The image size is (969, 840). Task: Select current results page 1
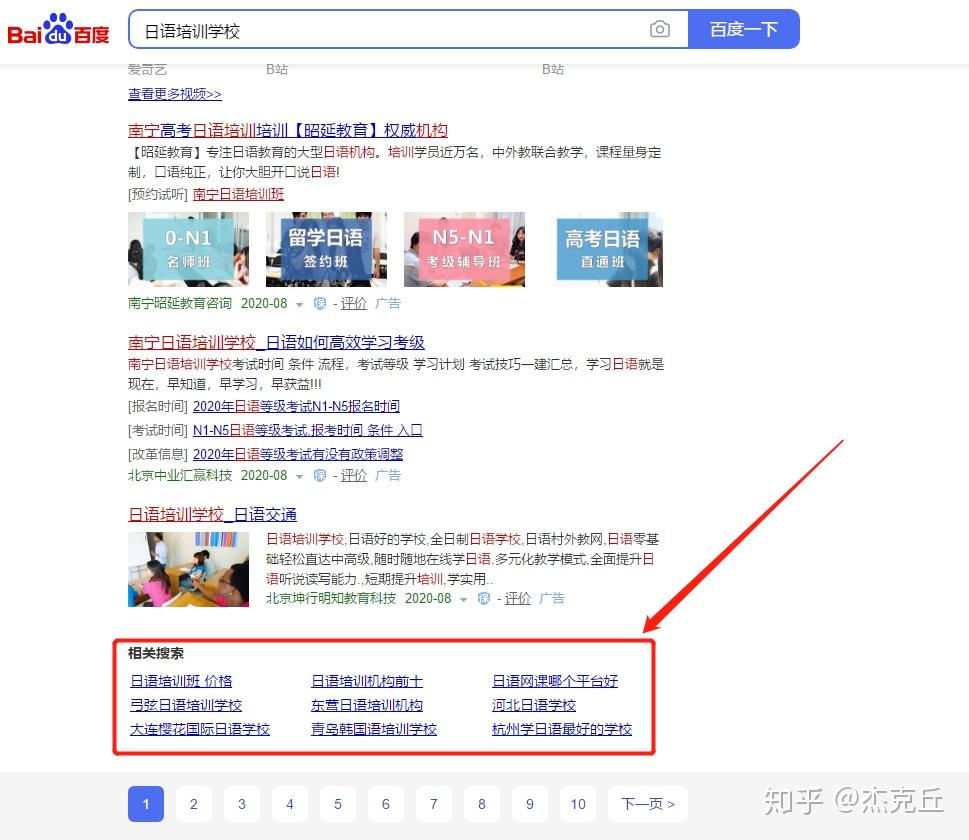(146, 804)
